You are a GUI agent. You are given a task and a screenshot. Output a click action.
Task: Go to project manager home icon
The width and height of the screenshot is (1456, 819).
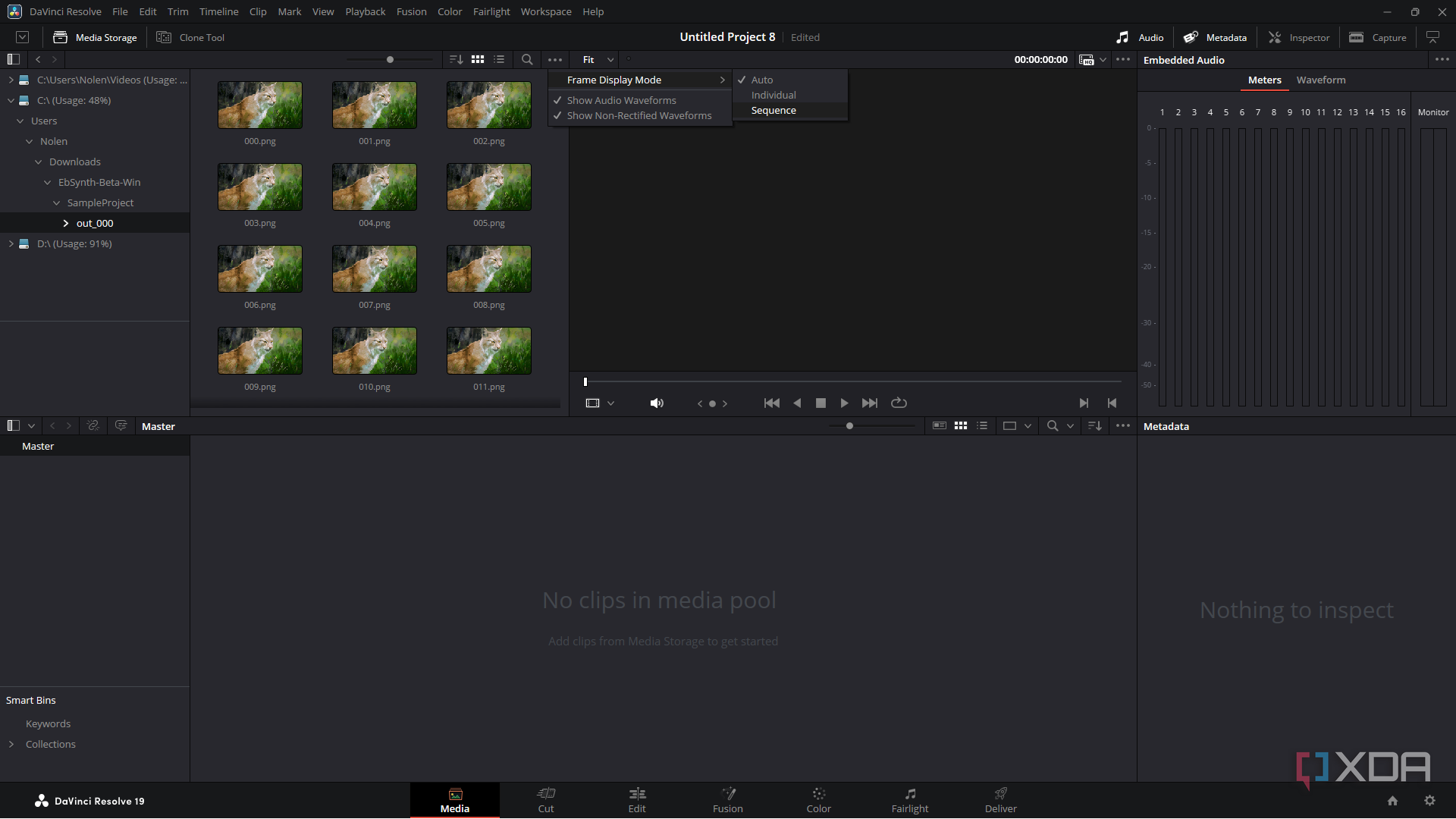(1392, 801)
